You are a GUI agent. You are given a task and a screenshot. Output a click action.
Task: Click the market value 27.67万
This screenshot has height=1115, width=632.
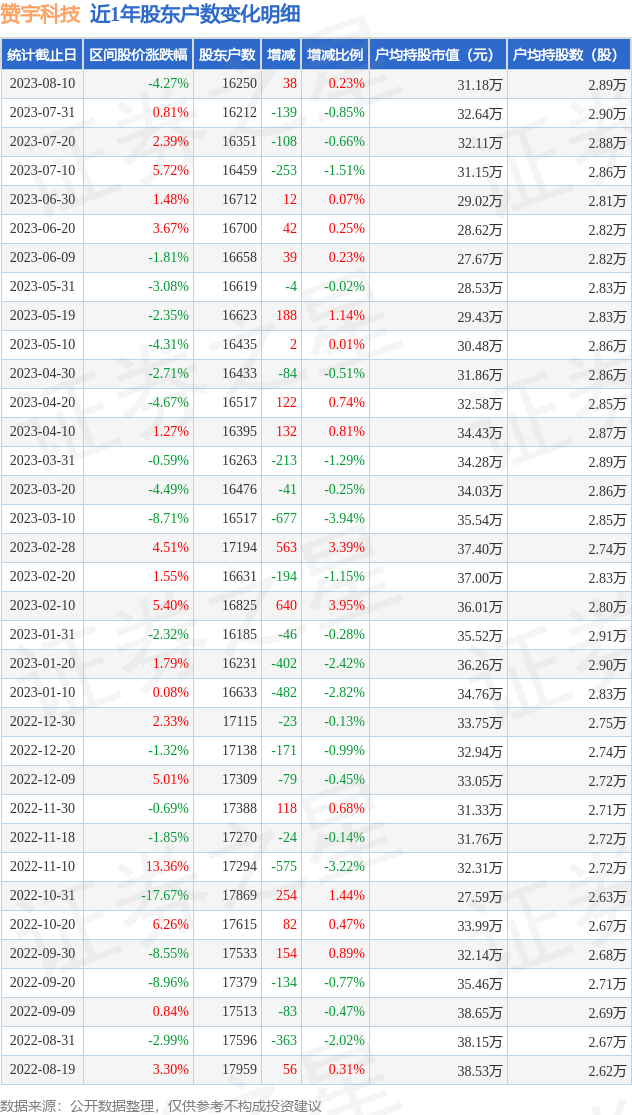point(480,258)
